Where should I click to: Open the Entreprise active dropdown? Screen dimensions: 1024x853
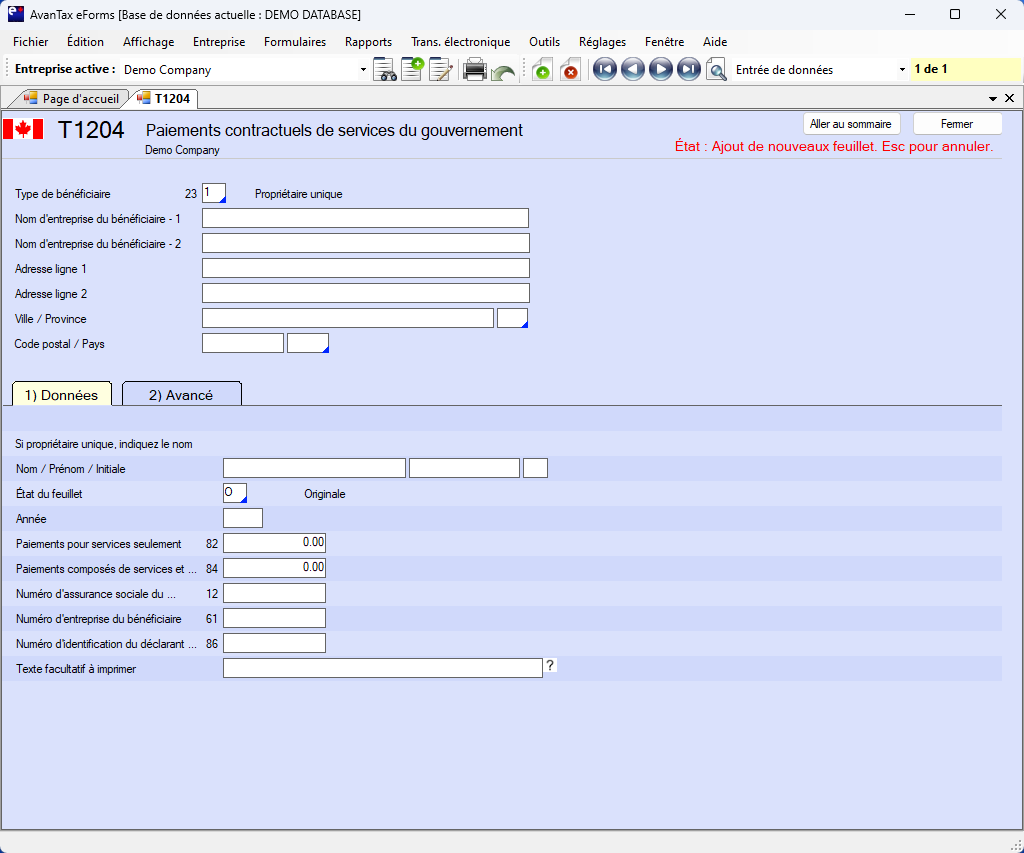coord(363,70)
